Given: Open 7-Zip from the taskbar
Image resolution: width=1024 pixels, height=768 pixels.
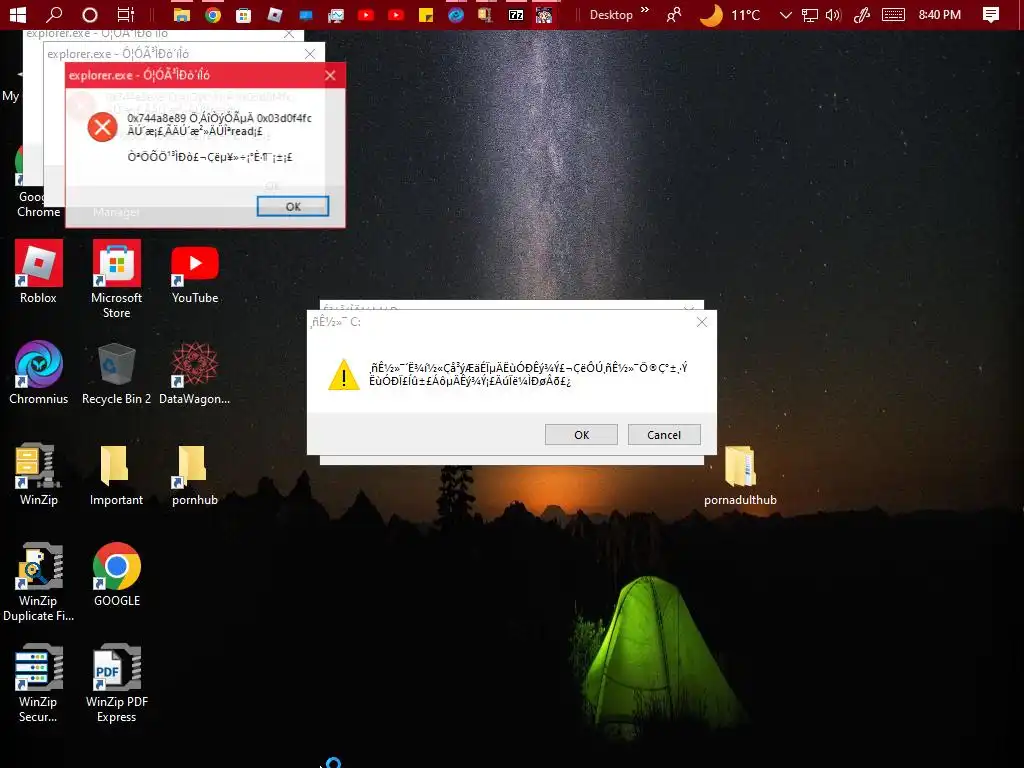Looking at the screenshot, I should [516, 14].
